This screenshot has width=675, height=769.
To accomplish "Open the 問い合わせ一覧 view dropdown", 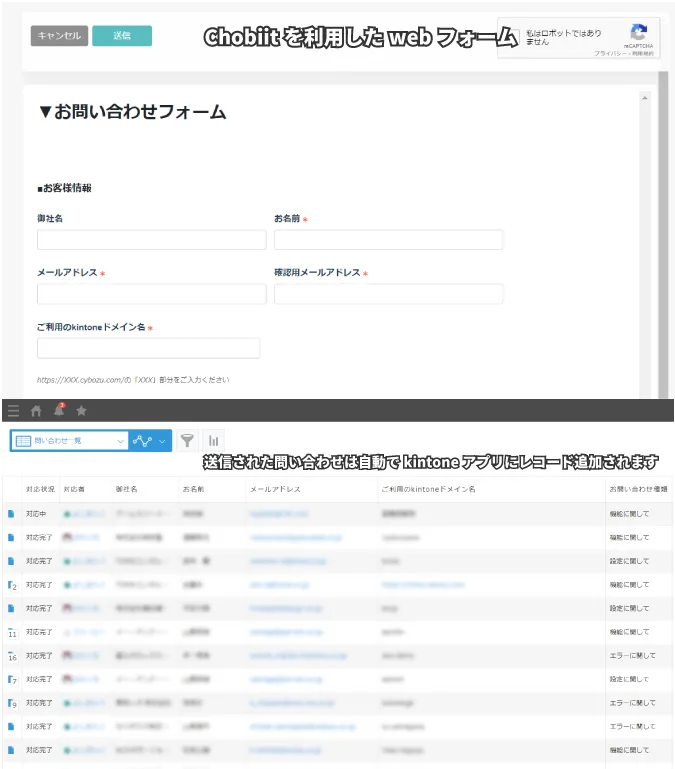I will [69, 441].
